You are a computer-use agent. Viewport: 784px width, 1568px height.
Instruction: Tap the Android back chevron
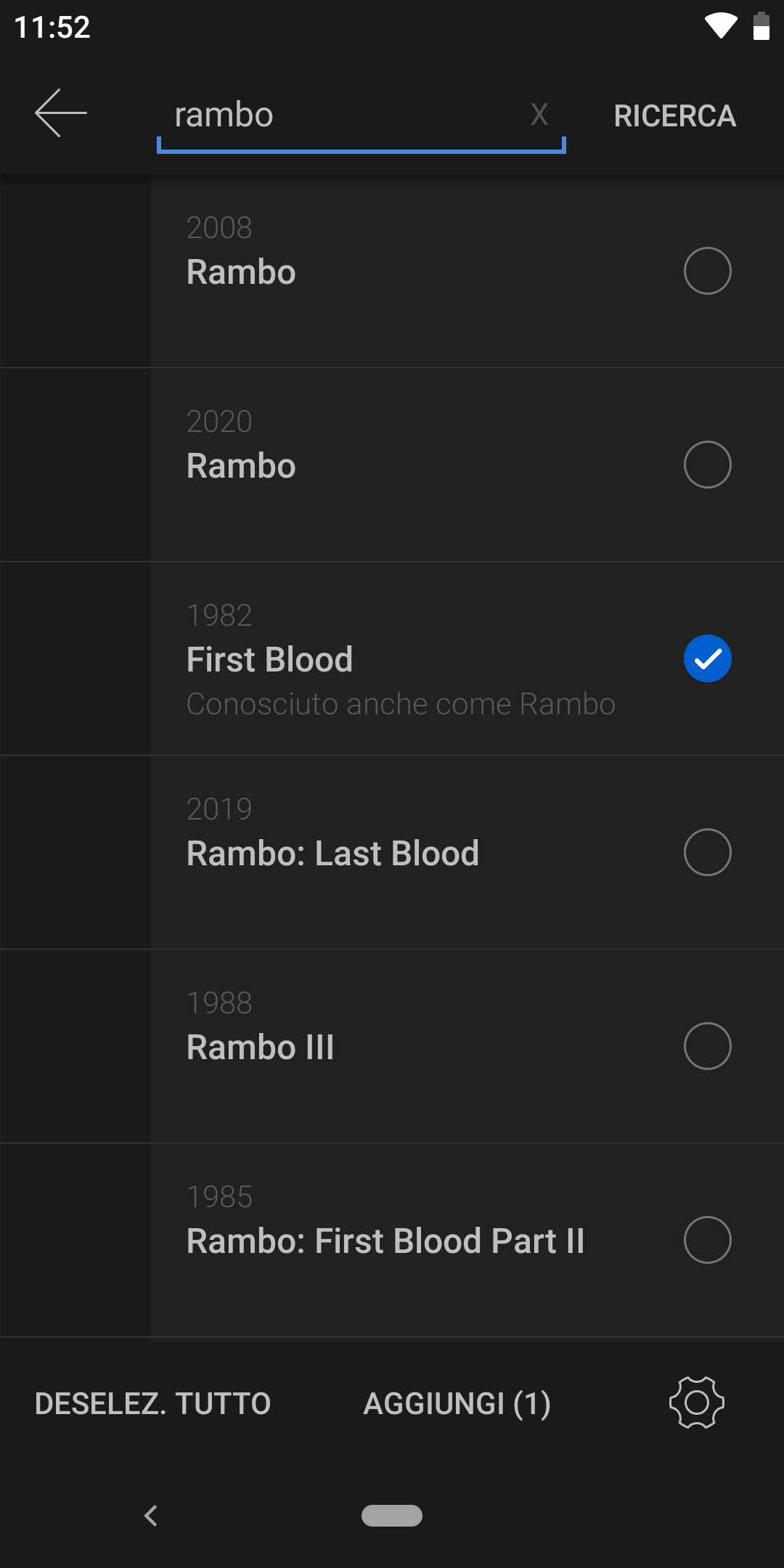tap(151, 1516)
